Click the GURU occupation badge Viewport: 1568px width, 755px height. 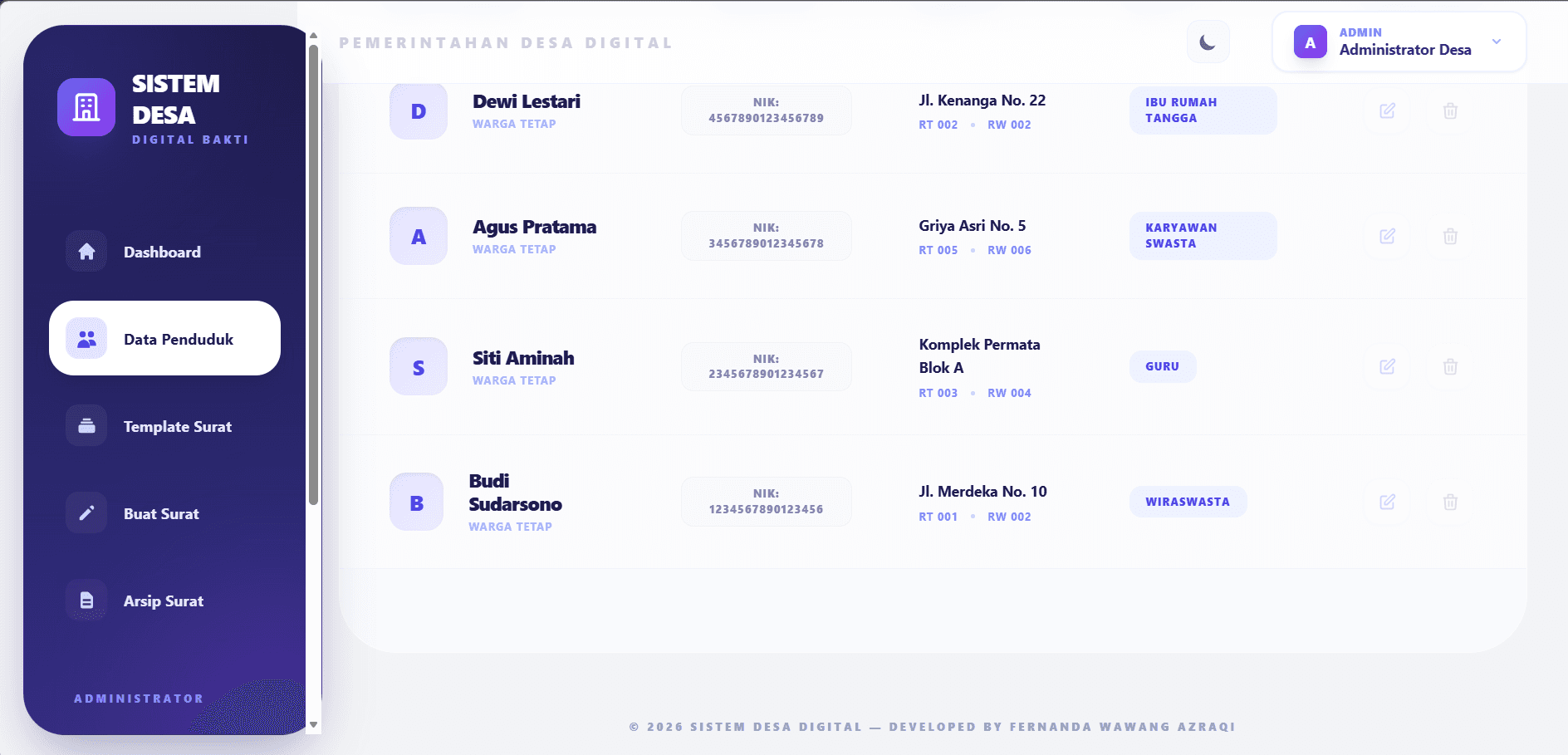click(x=1162, y=366)
